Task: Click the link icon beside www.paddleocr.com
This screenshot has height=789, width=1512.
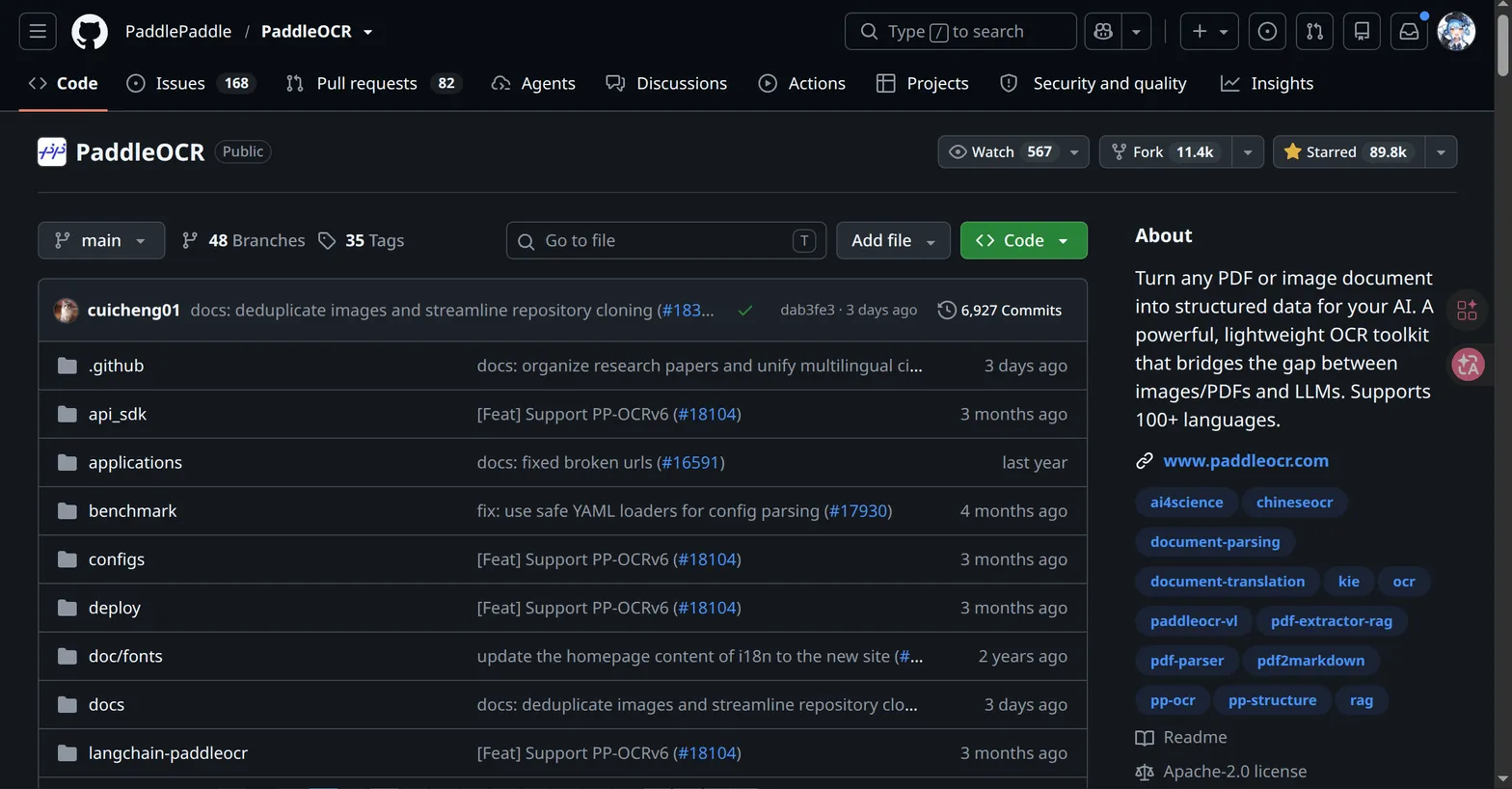Action: tap(1145, 461)
